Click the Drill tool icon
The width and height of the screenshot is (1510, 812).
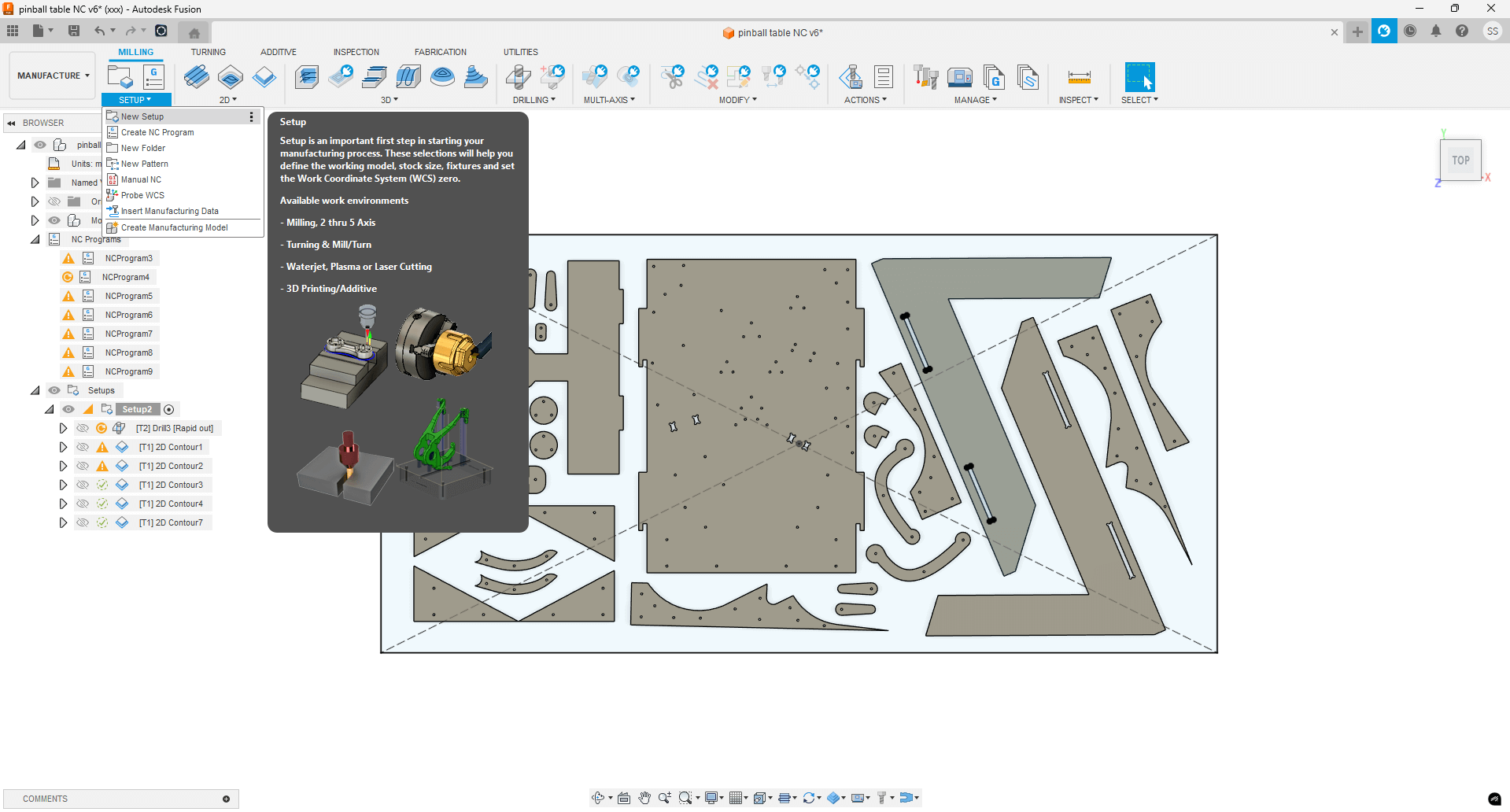coord(518,77)
